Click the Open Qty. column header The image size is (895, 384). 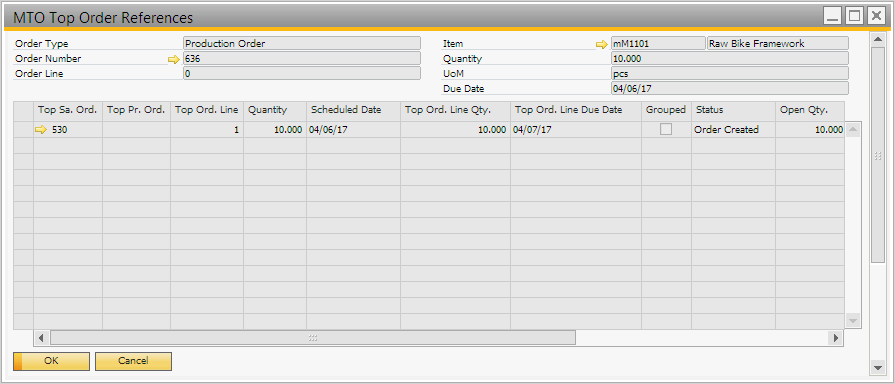(x=809, y=111)
